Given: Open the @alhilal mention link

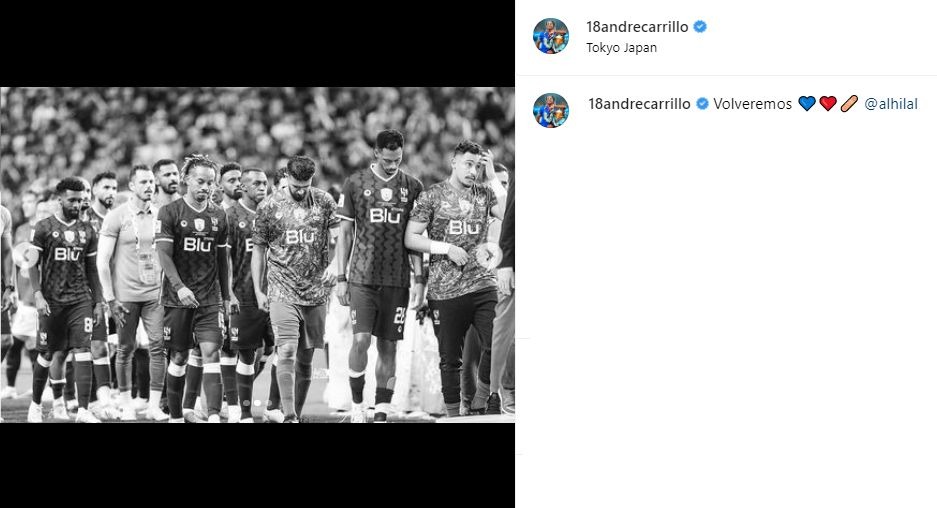Looking at the screenshot, I should coord(890,104).
